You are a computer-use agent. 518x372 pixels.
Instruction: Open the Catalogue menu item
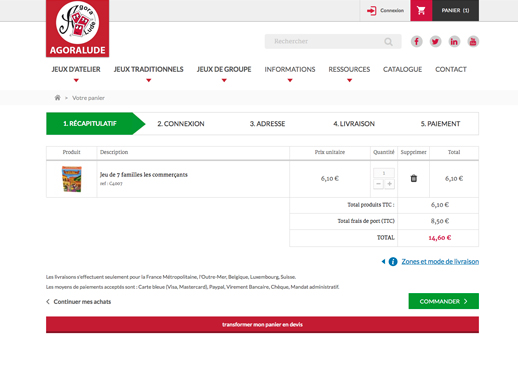click(x=402, y=69)
